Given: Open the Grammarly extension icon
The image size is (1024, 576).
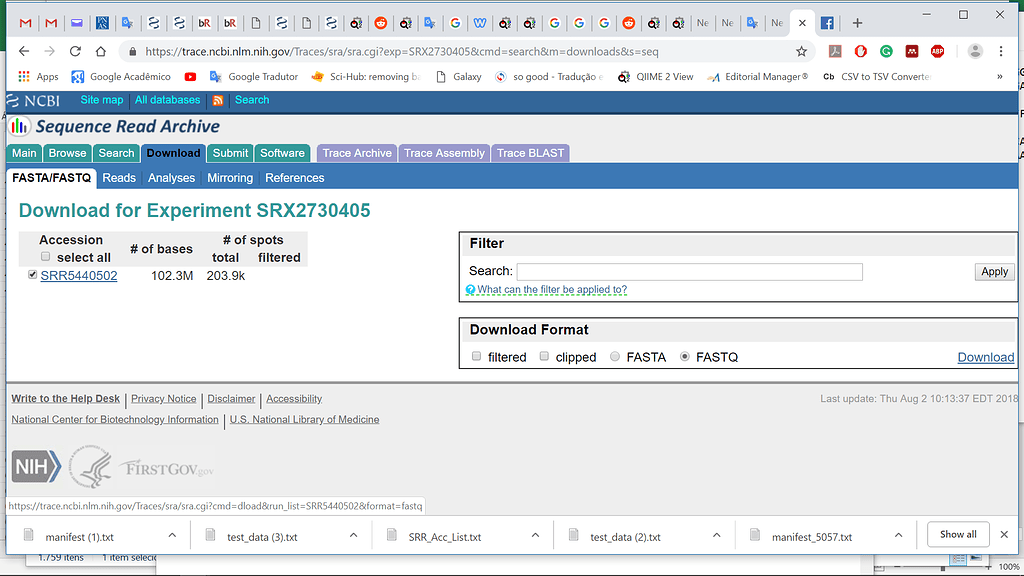Looking at the screenshot, I should pyautogui.click(x=886, y=52).
